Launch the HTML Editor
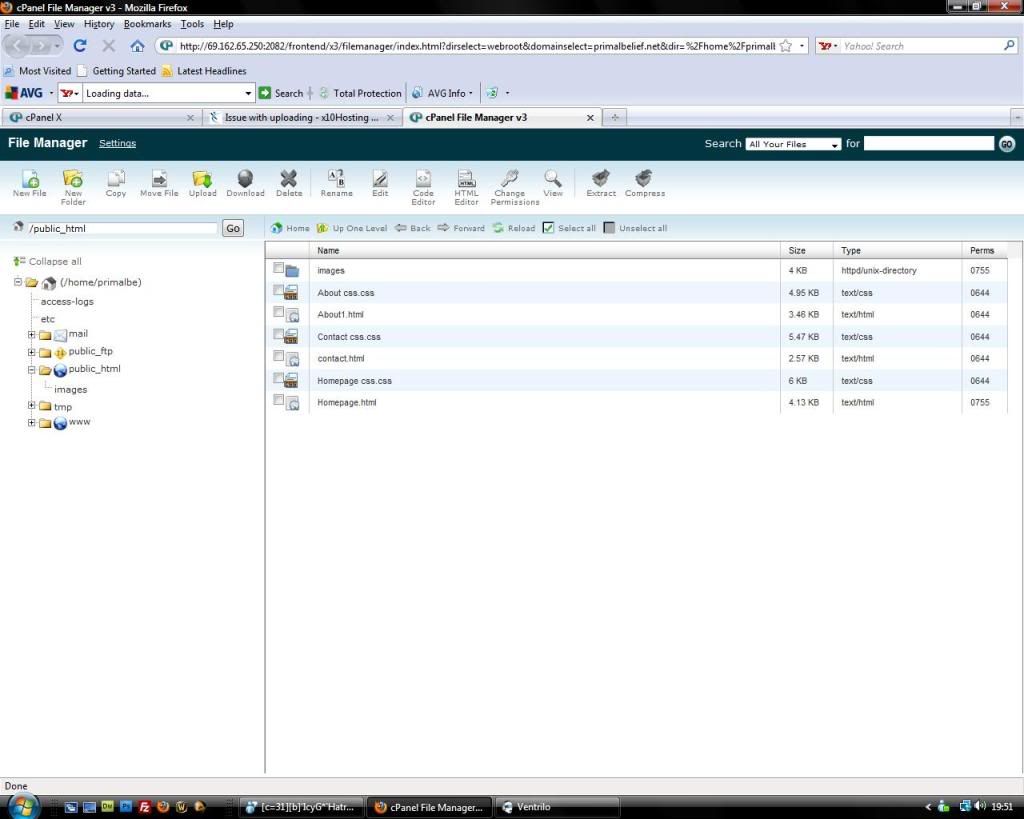The height and width of the screenshot is (819, 1024). pos(466,181)
